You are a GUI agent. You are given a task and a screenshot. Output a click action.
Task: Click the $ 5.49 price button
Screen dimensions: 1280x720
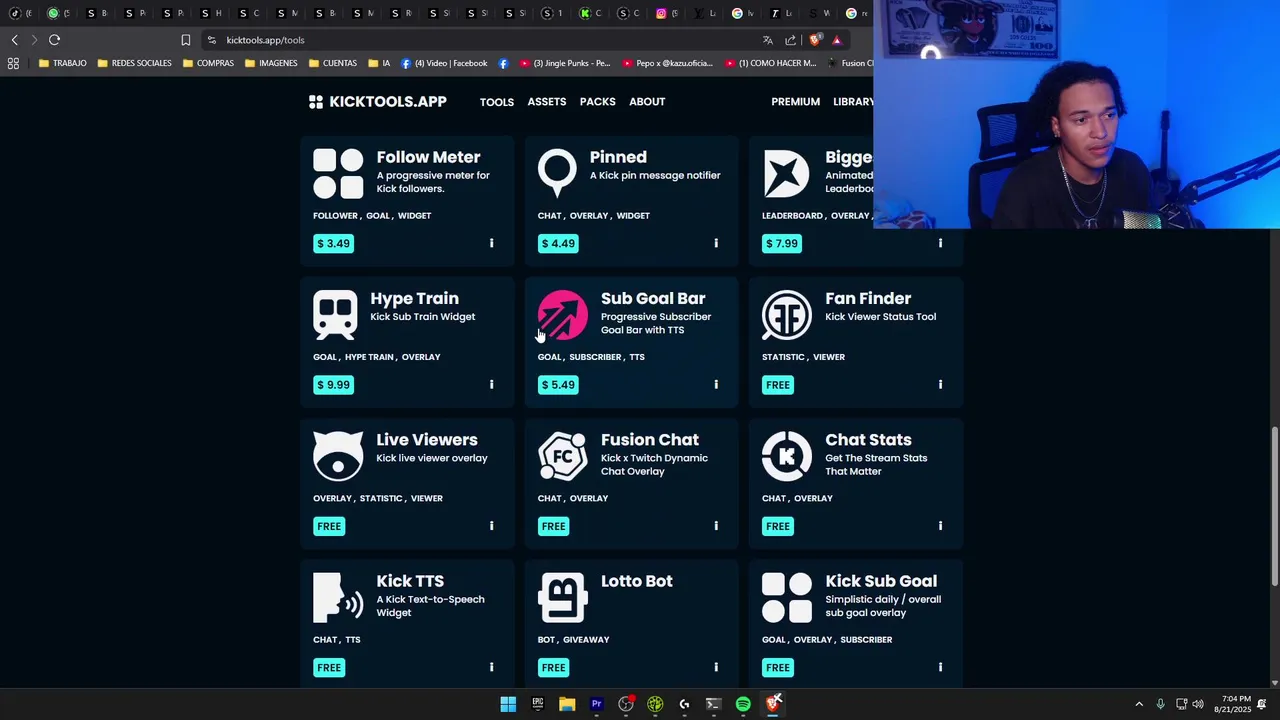(558, 384)
